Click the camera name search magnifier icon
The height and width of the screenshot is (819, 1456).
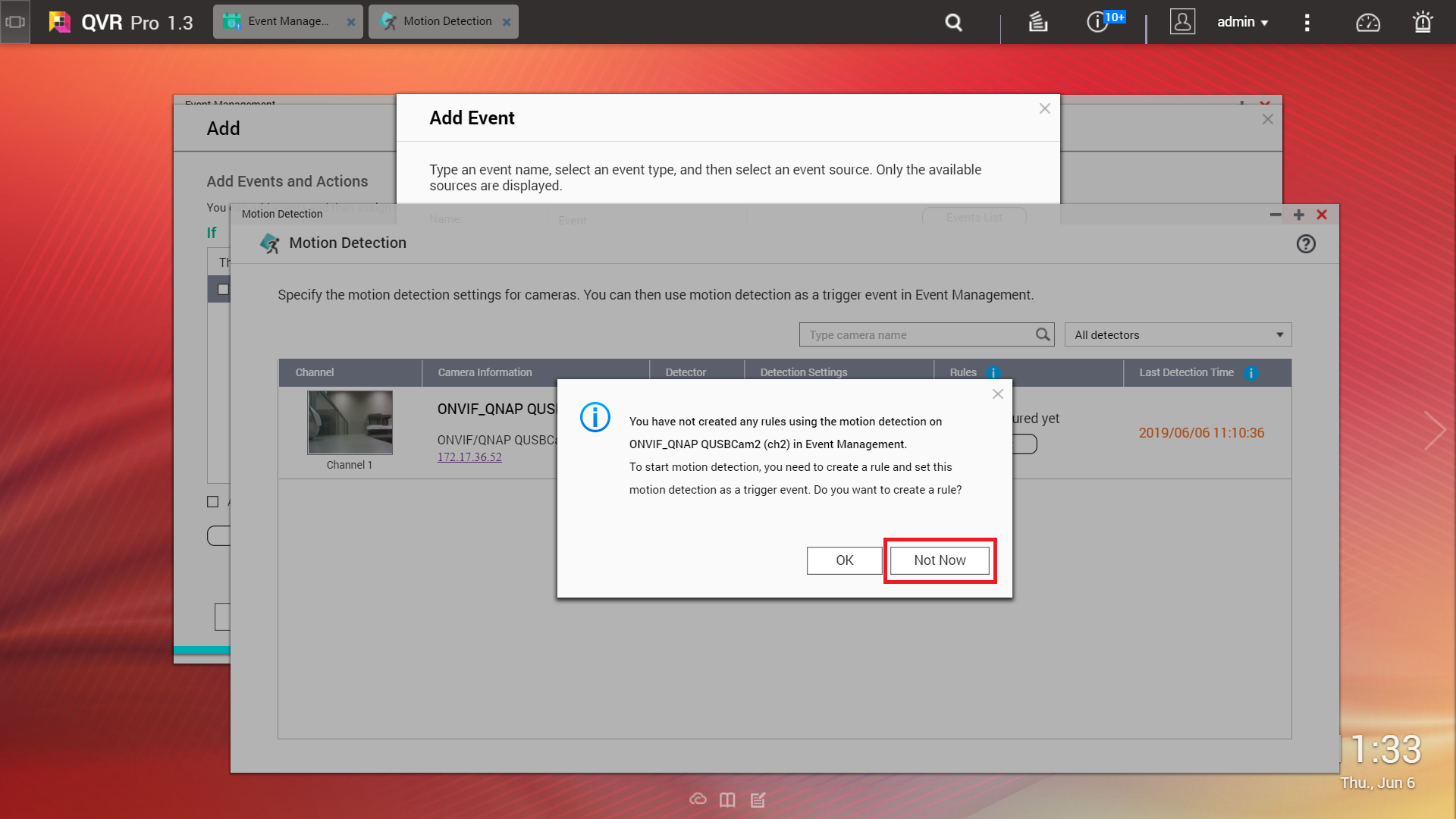(x=1043, y=334)
